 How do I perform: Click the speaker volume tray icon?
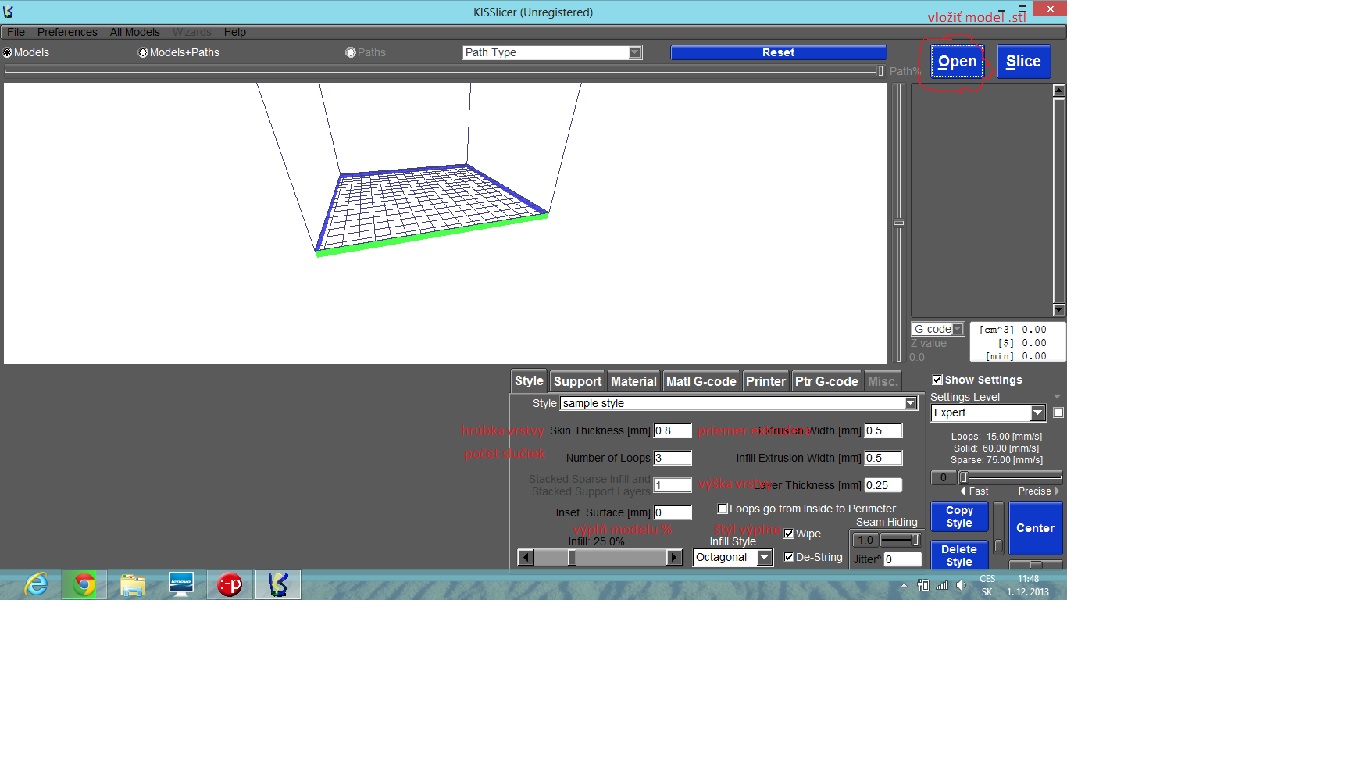pyautogui.click(x=960, y=585)
